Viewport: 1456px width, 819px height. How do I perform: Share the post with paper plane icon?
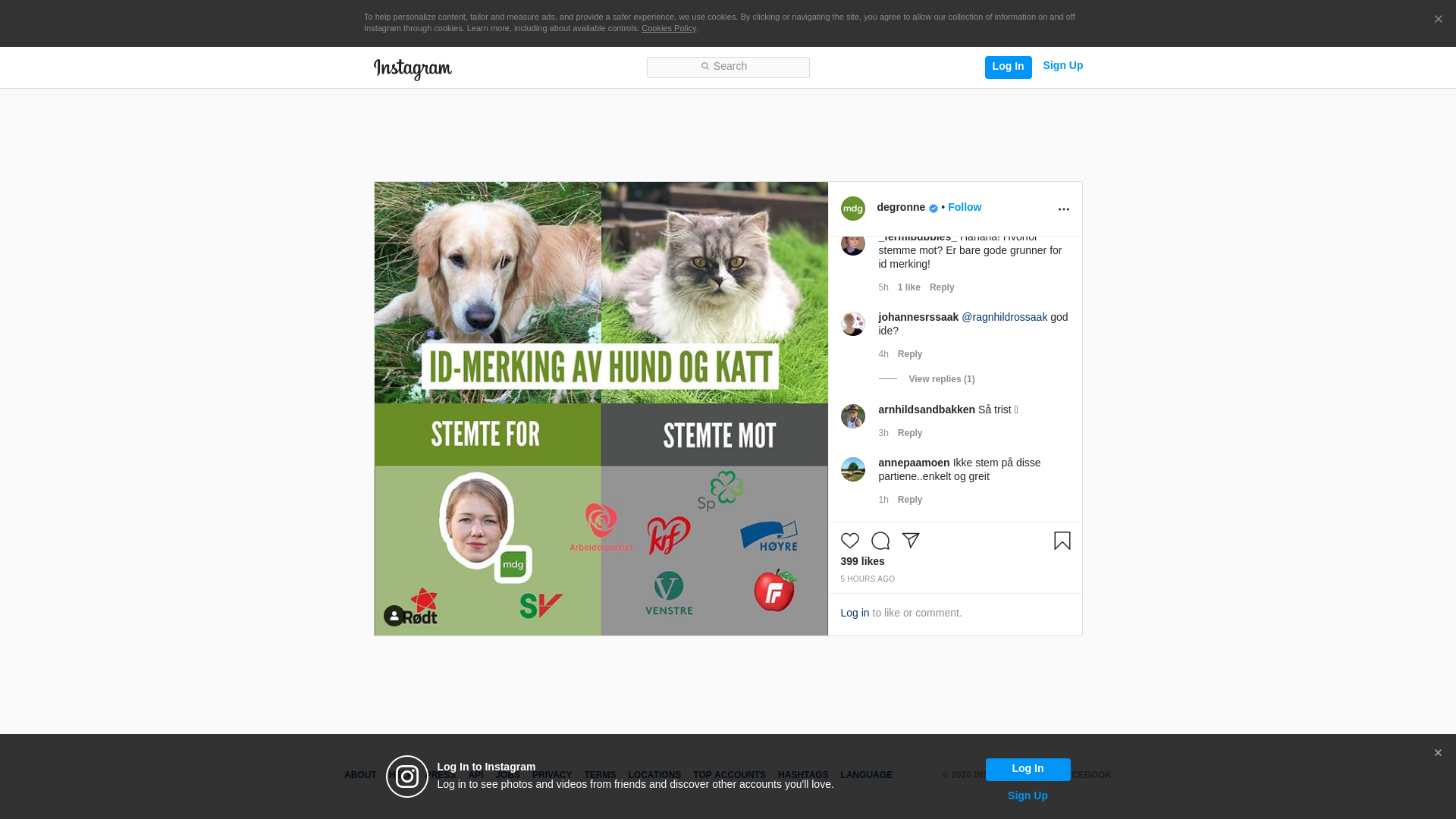coord(910,541)
